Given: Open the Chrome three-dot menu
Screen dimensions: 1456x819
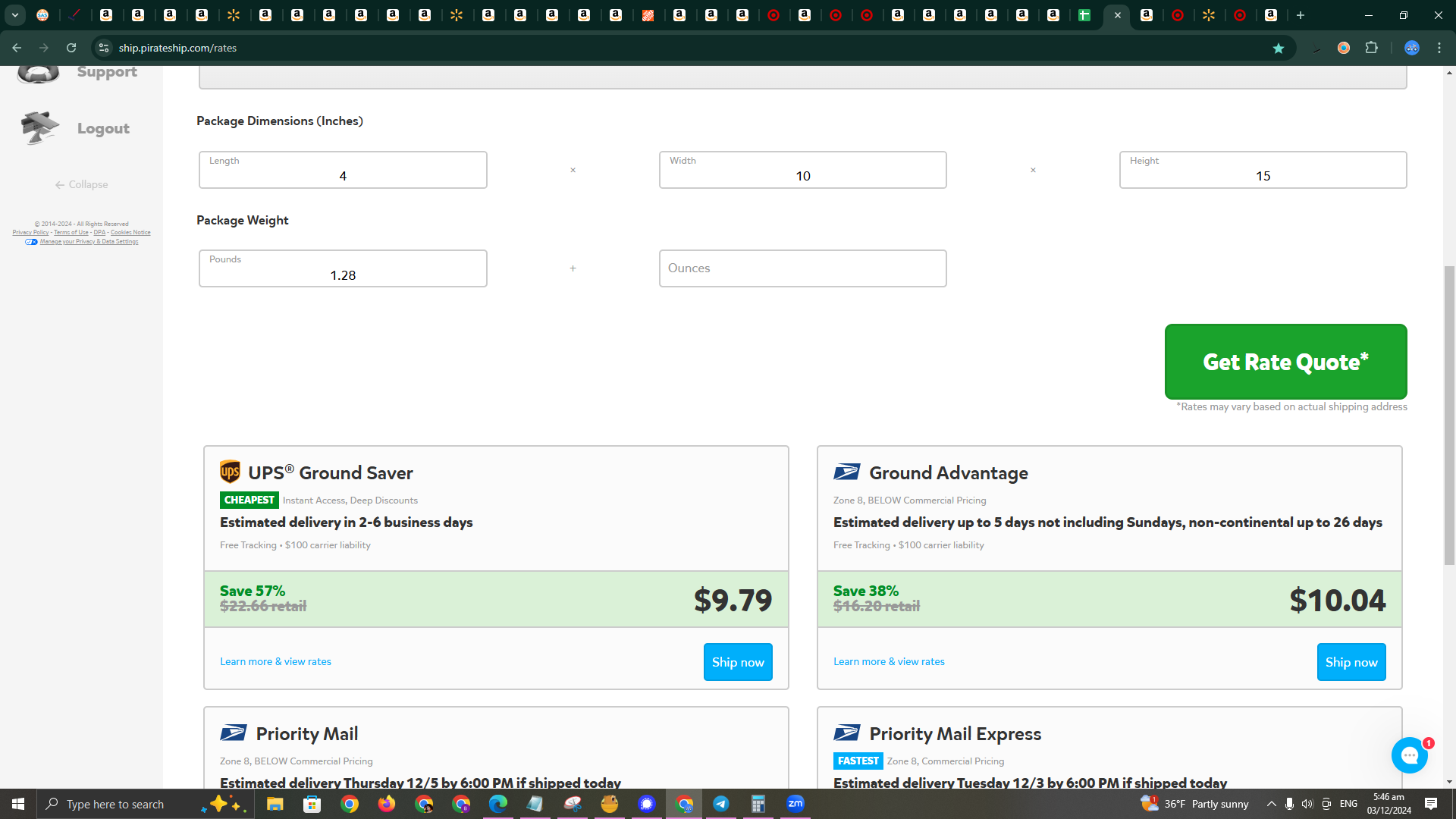Looking at the screenshot, I should tap(1439, 48).
